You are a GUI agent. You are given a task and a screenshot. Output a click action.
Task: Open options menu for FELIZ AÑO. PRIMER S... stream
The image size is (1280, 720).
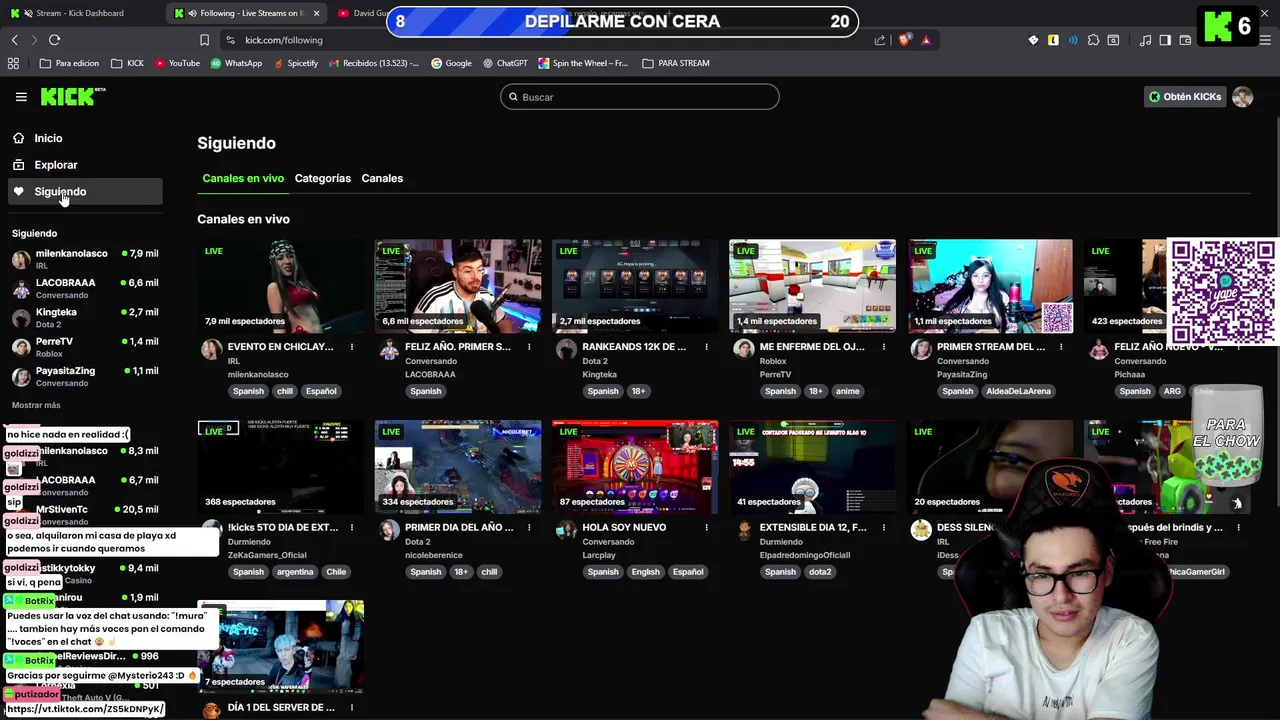pos(529,347)
